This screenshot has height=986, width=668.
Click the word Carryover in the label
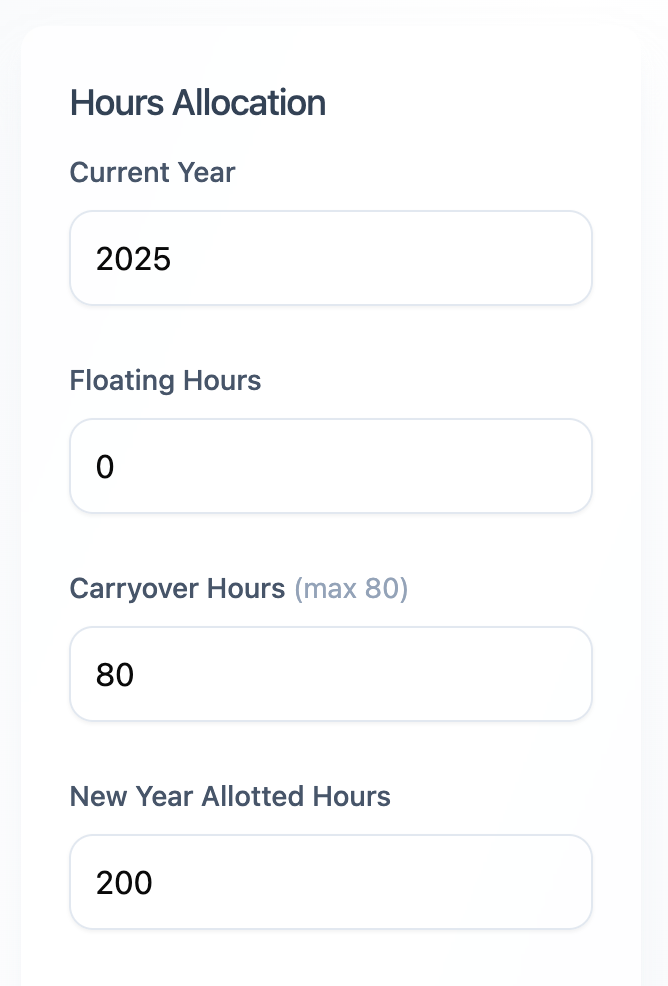click(135, 588)
